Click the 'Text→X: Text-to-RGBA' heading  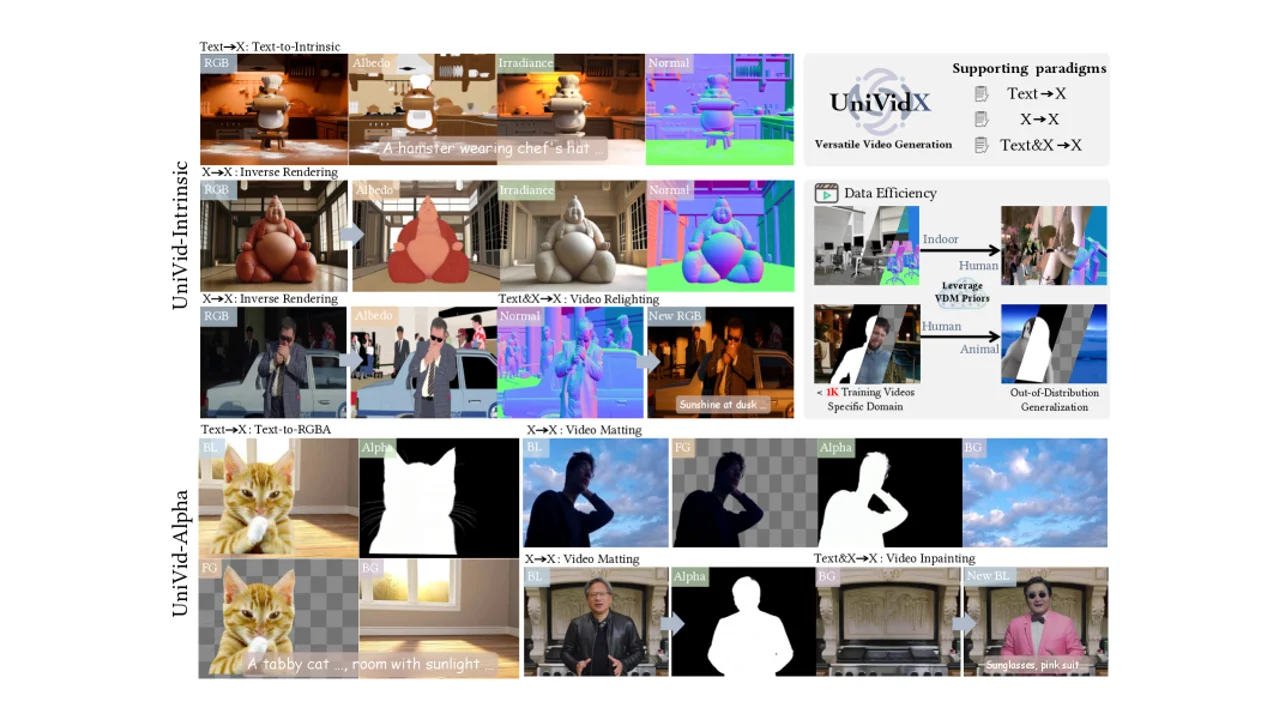[x=265, y=430]
